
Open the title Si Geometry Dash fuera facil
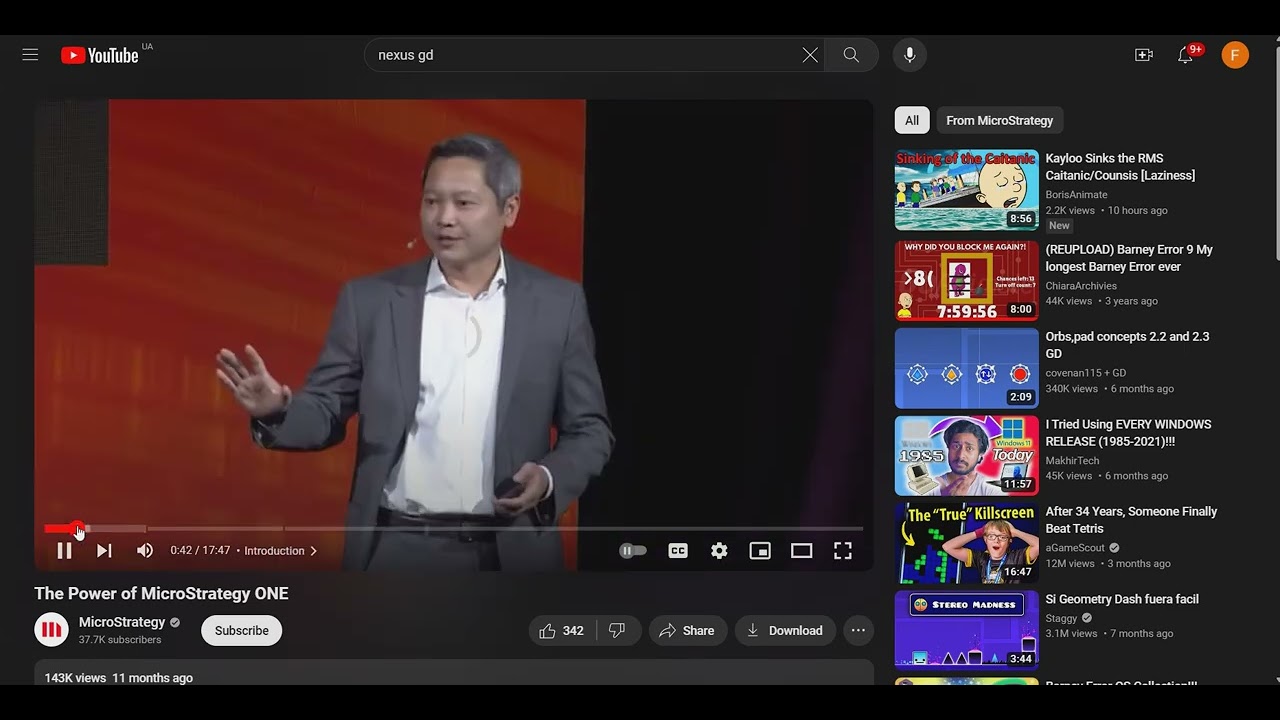click(1122, 599)
